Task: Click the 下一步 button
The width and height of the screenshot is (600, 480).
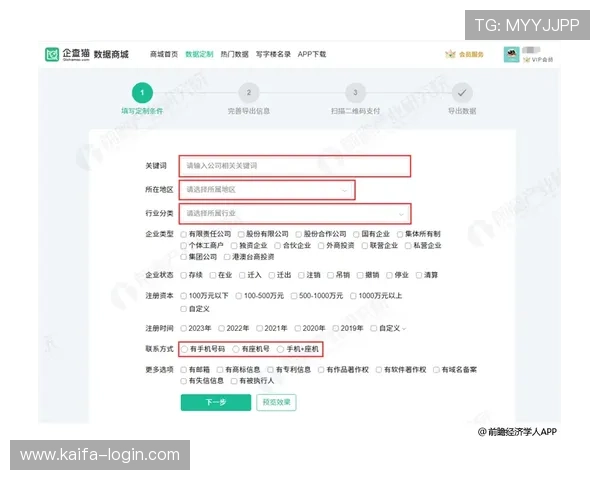Action: 216,402
